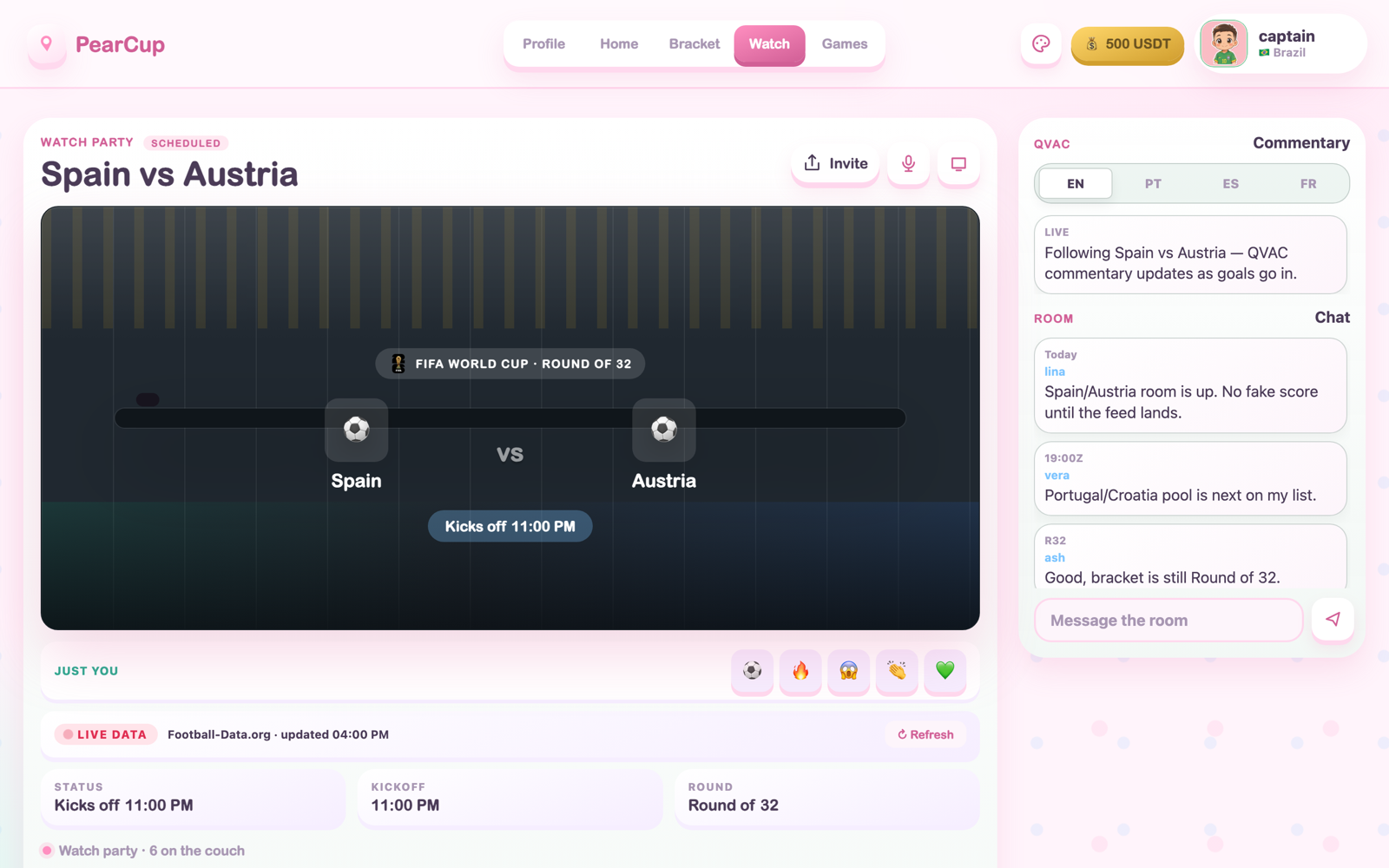The width and height of the screenshot is (1389, 868).
Task: React with the green heart emoji
Action: (x=945, y=670)
